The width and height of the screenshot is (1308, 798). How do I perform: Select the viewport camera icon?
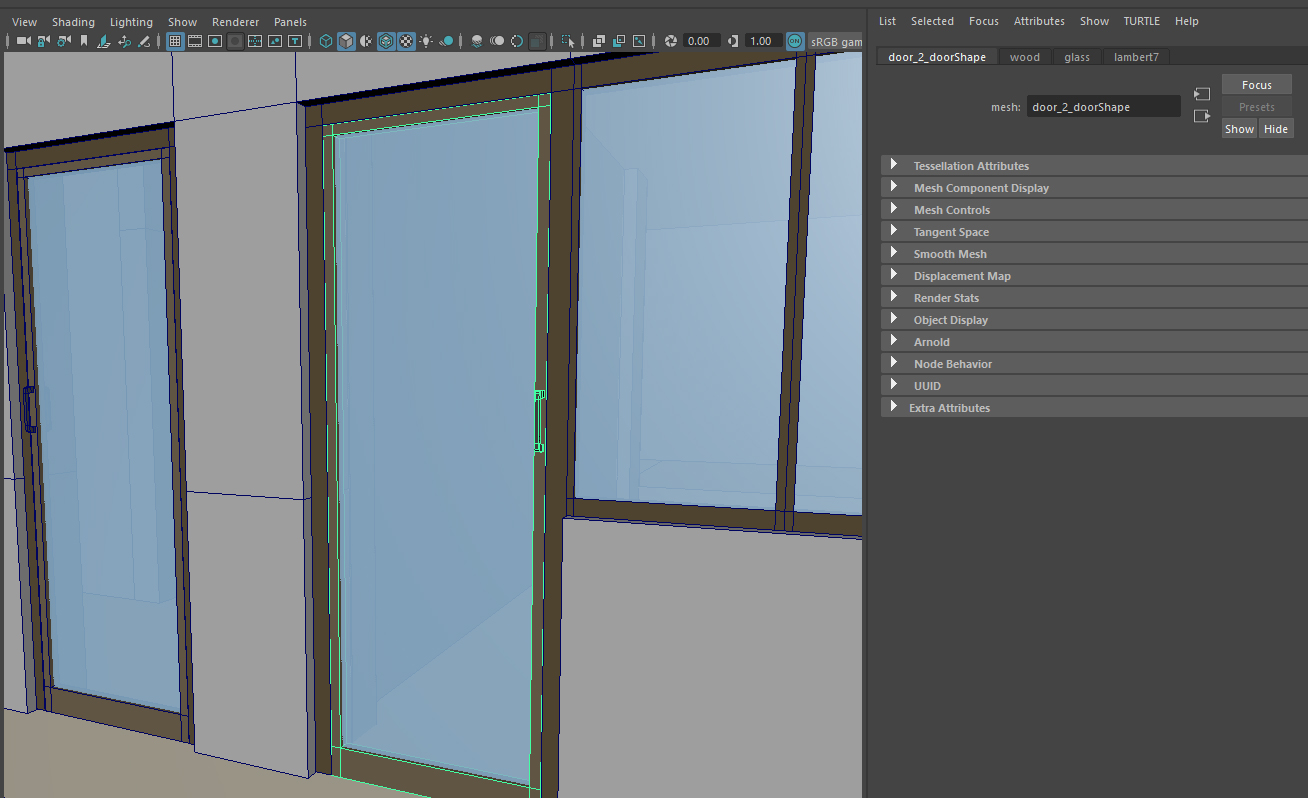click(21, 41)
